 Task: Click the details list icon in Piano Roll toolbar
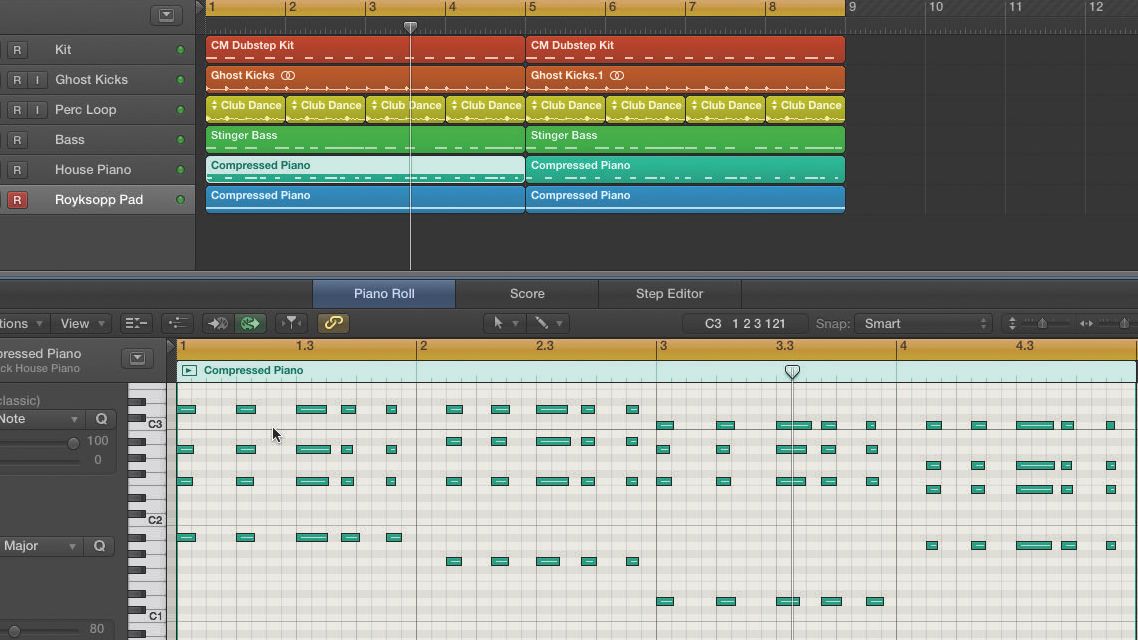pyautogui.click(x=178, y=322)
